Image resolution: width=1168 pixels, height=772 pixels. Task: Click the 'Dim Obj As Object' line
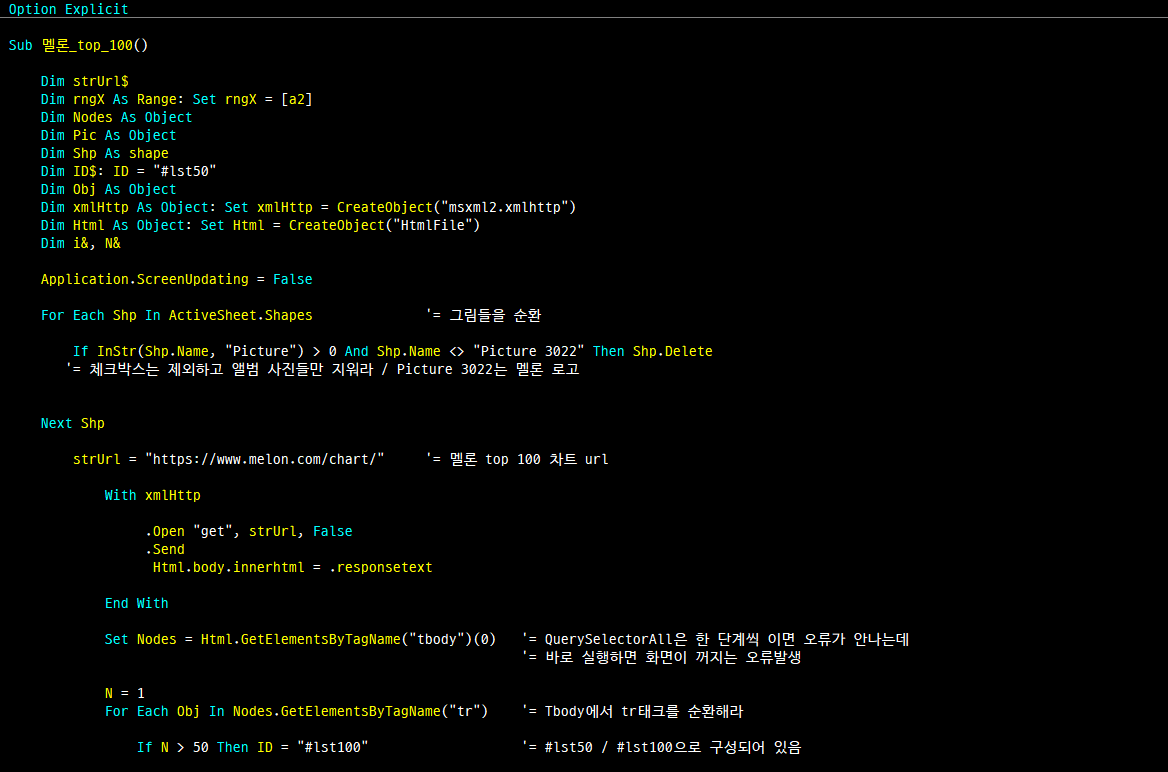click(108, 189)
